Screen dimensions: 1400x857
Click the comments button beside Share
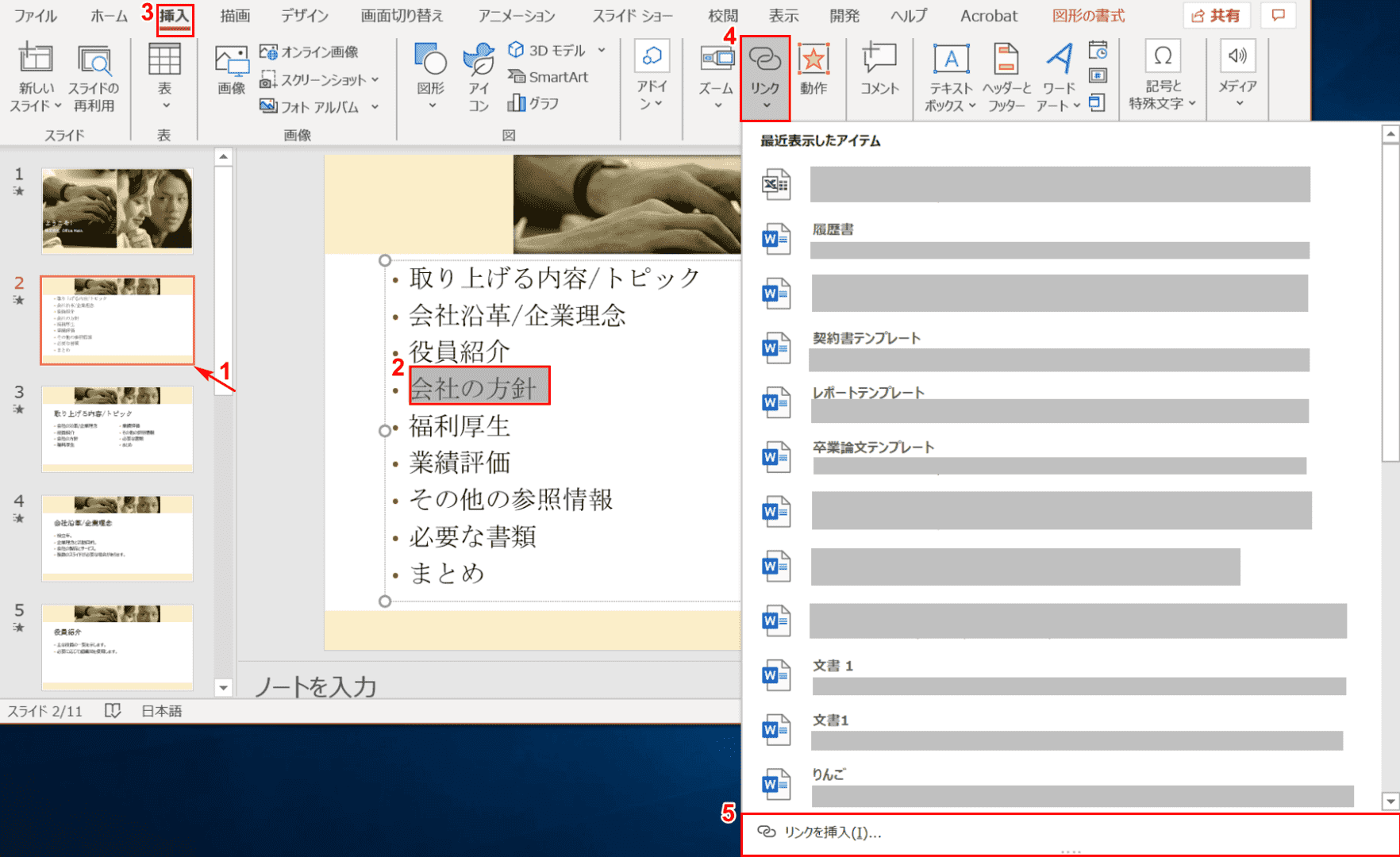click(x=1278, y=16)
